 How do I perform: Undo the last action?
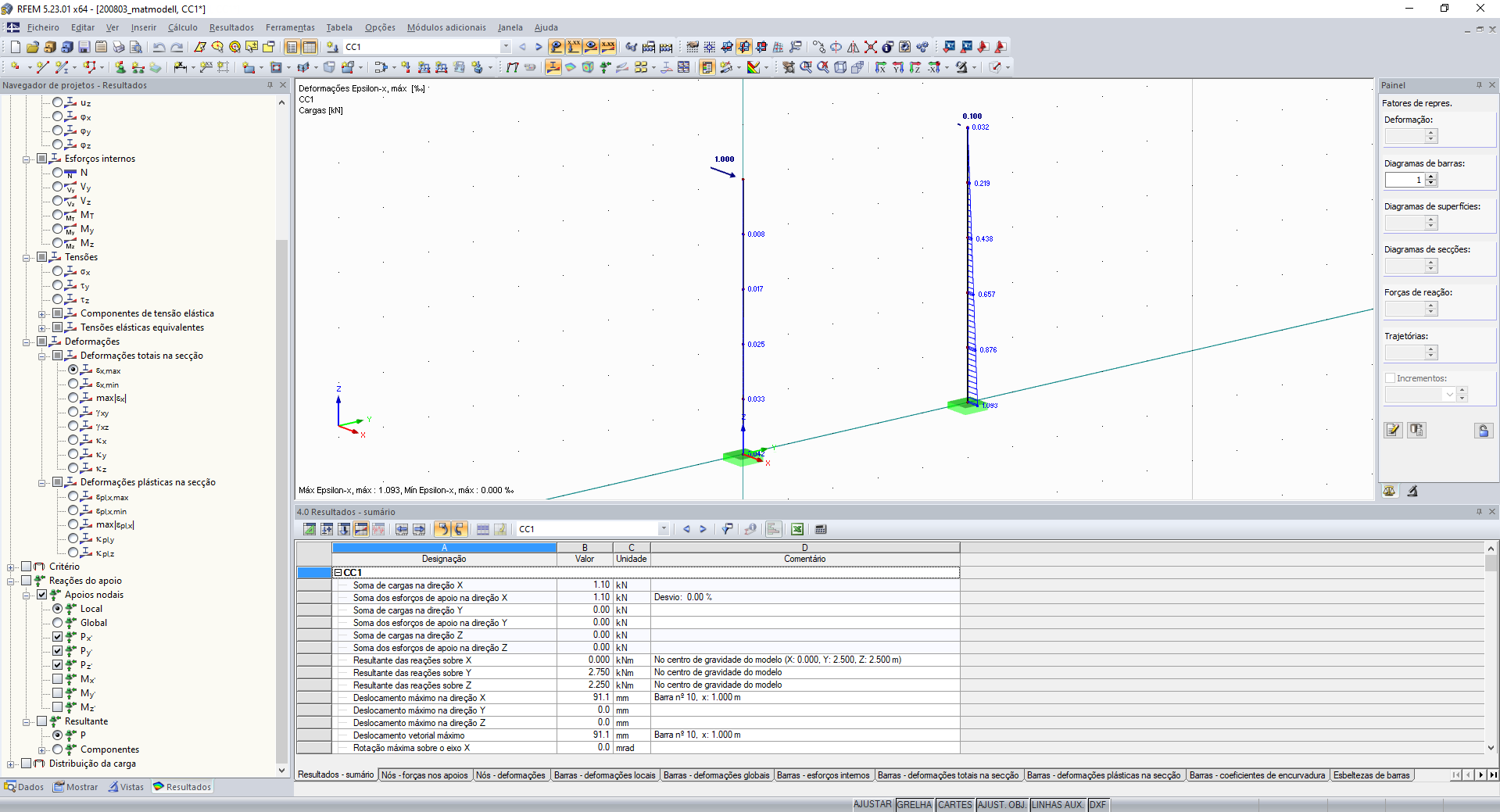coord(159,47)
